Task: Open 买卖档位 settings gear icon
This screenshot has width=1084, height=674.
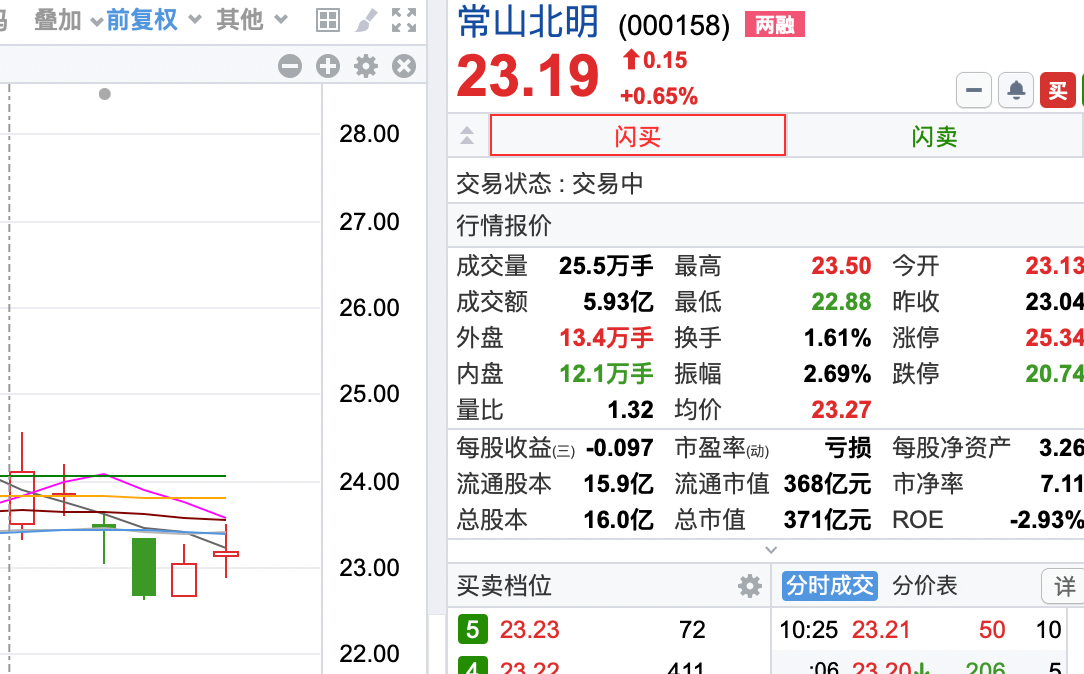Action: coord(749,586)
